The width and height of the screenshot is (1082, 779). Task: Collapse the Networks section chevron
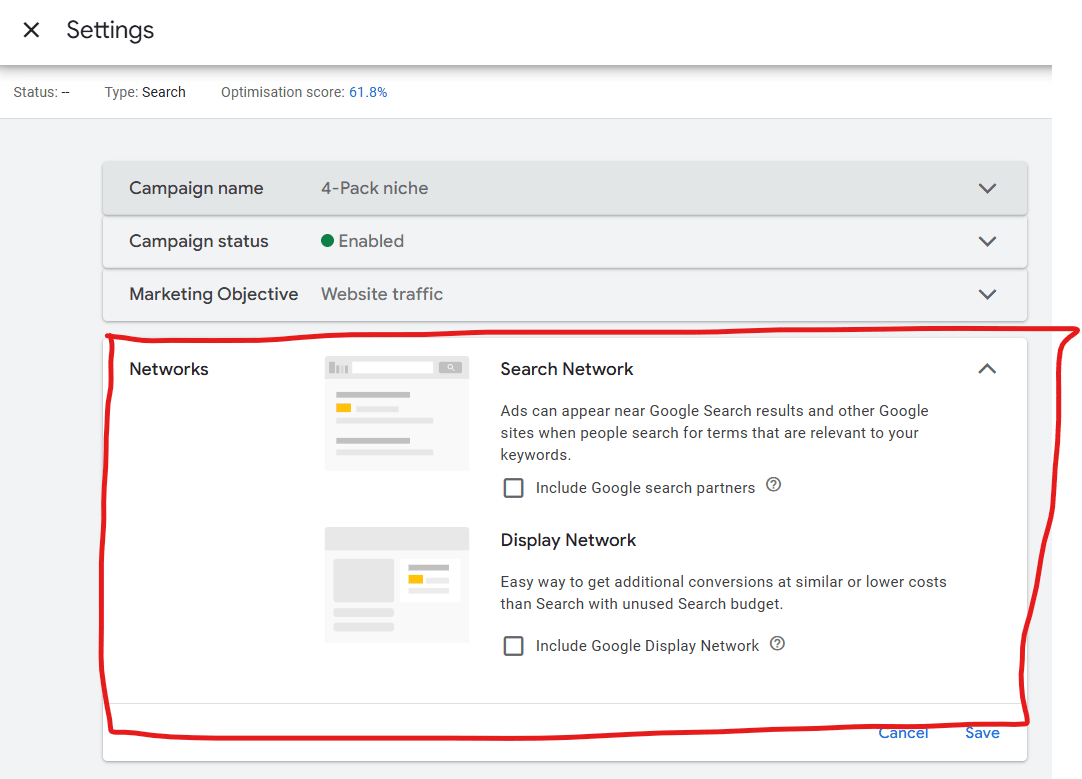[x=987, y=368]
